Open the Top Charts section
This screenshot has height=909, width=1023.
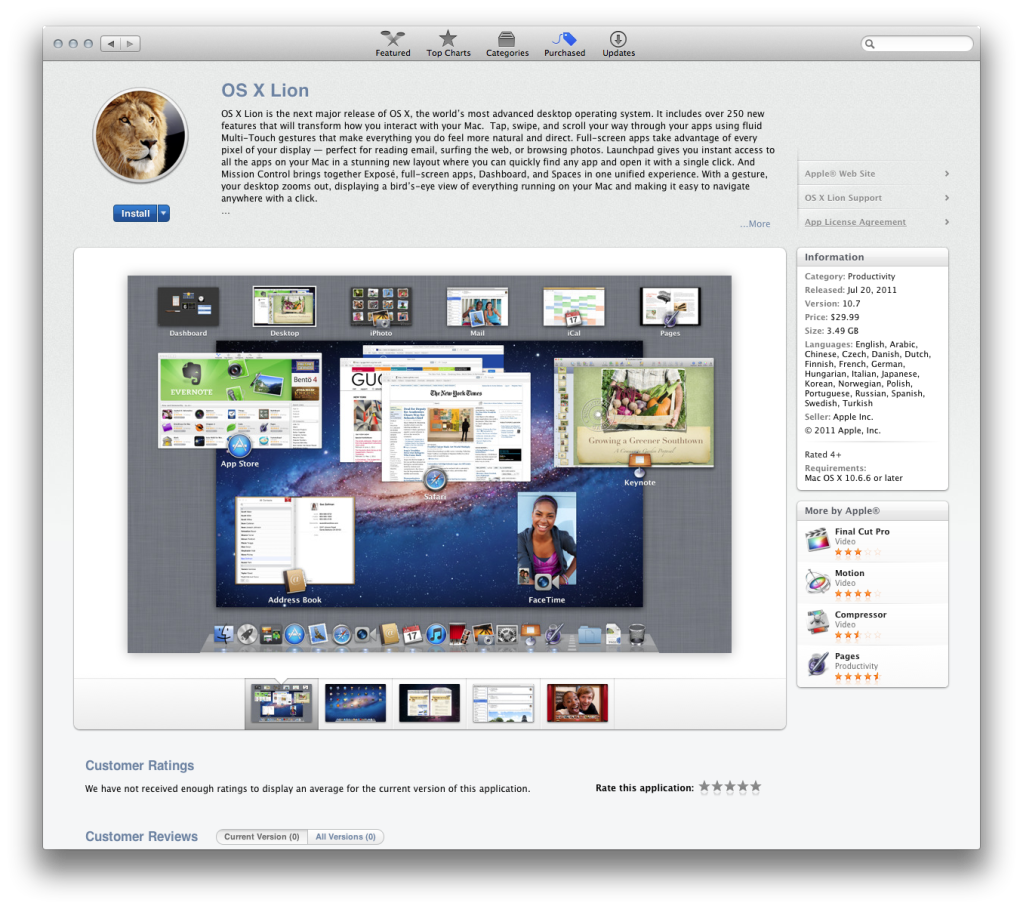pyautogui.click(x=448, y=44)
